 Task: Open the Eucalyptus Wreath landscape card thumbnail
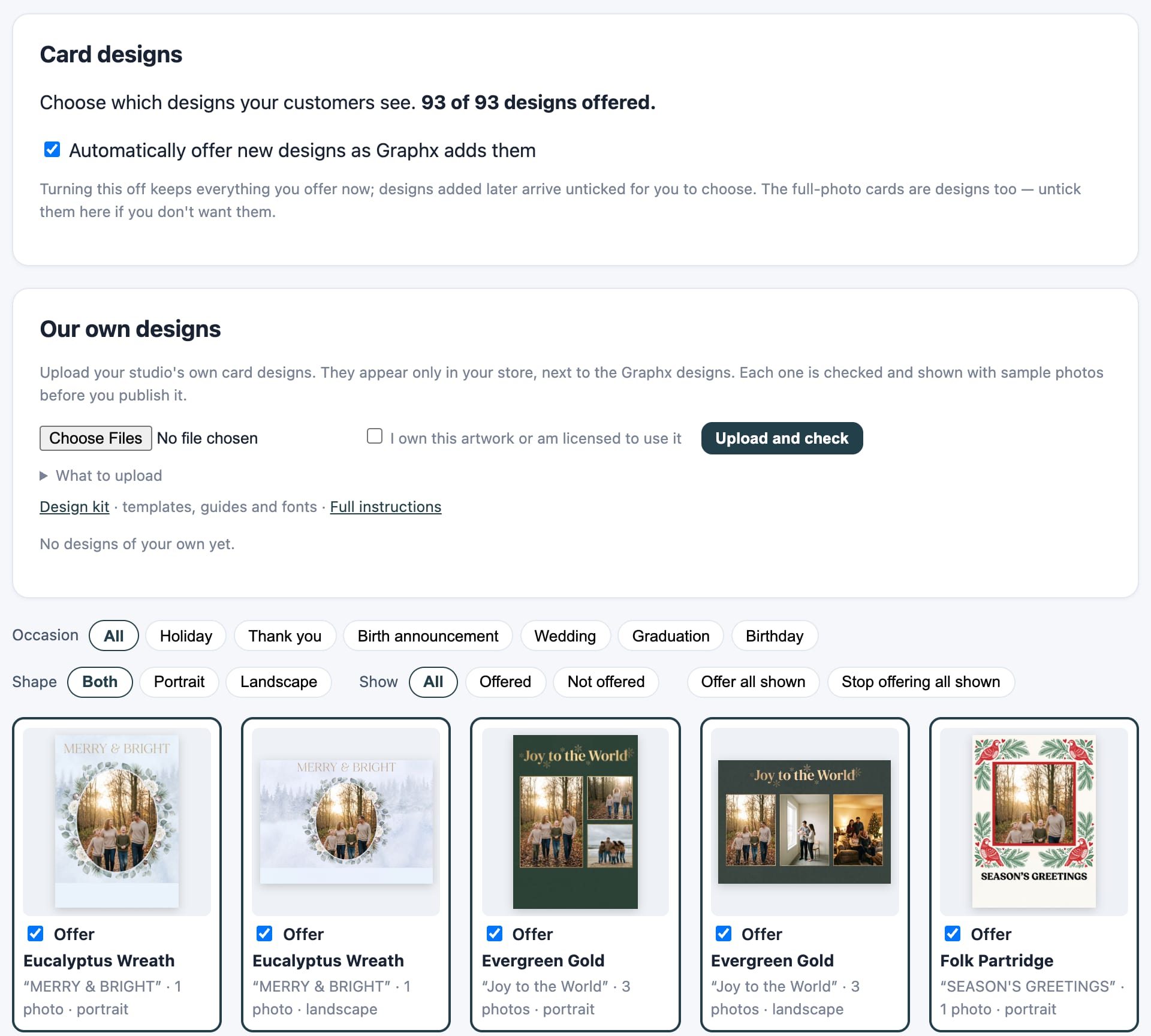346,821
